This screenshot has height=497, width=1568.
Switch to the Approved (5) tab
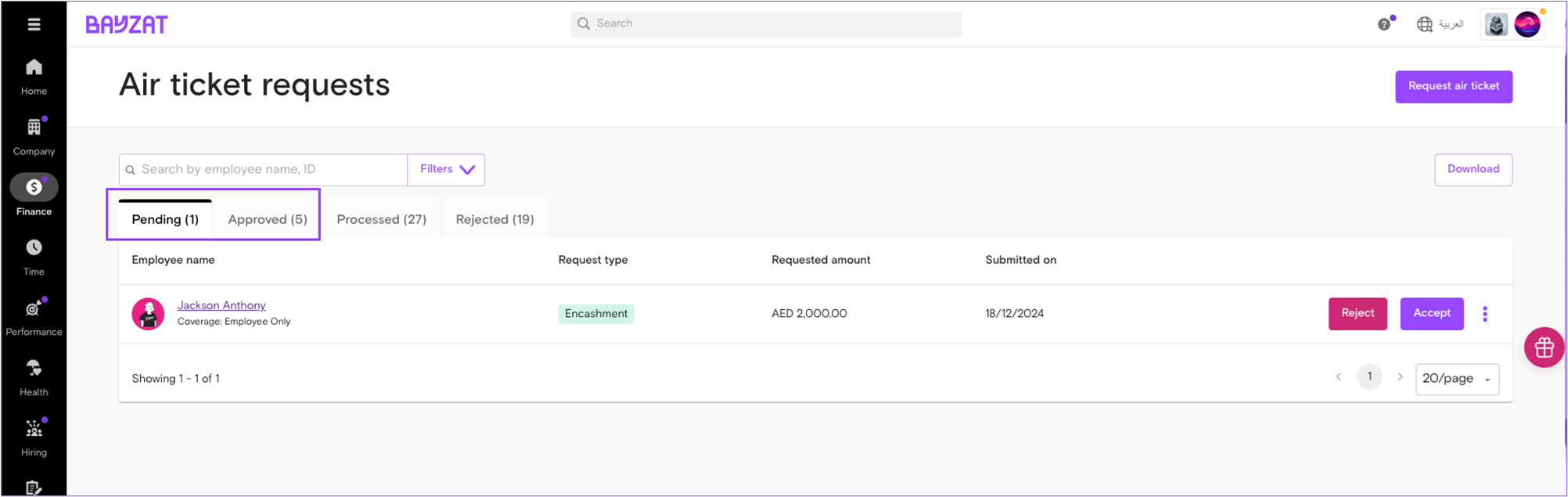pyautogui.click(x=267, y=219)
